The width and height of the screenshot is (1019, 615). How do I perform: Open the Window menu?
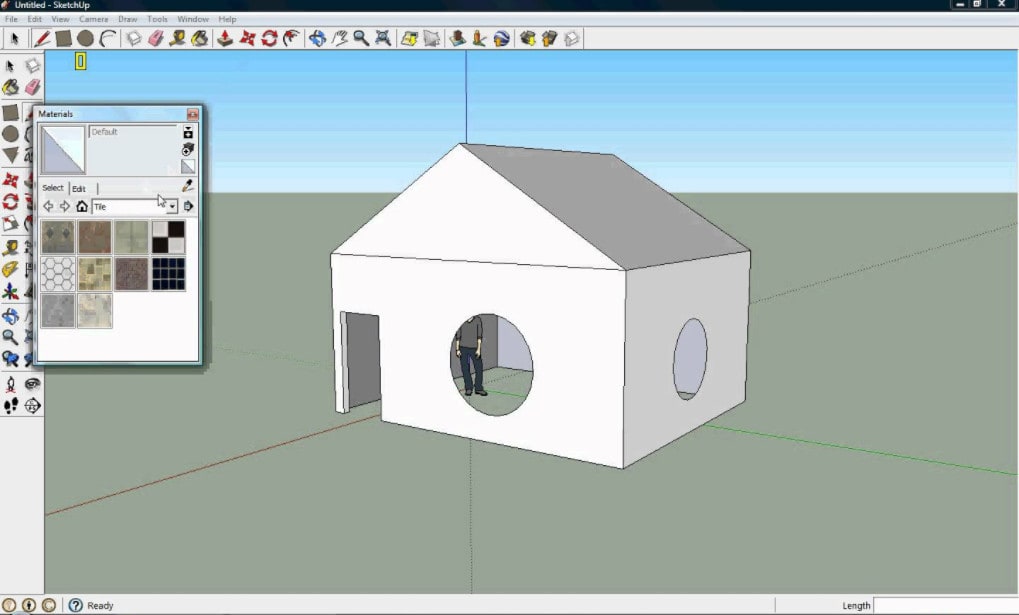coord(193,19)
